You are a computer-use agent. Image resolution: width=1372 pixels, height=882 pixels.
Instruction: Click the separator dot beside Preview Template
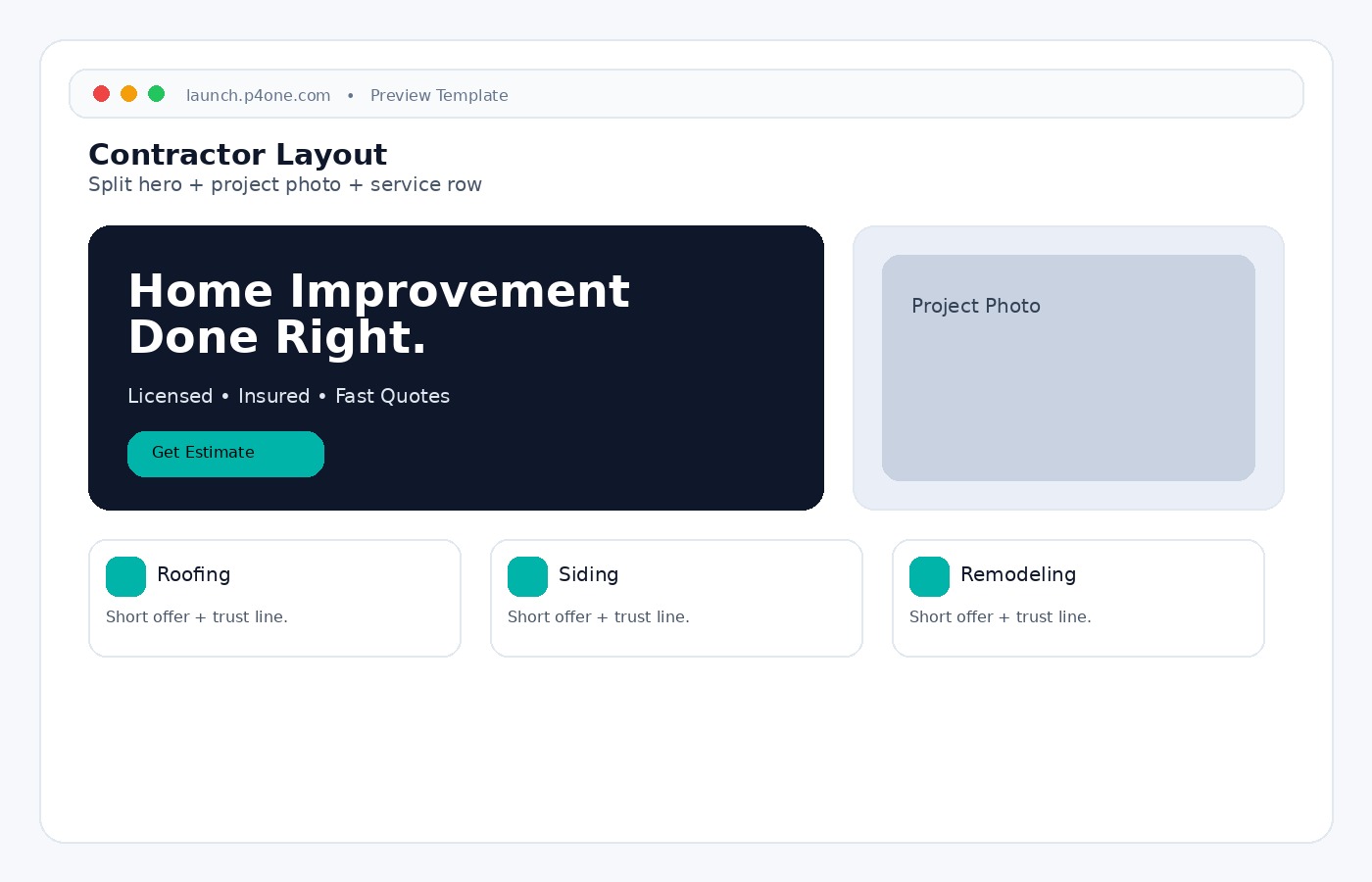coord(351,95)
